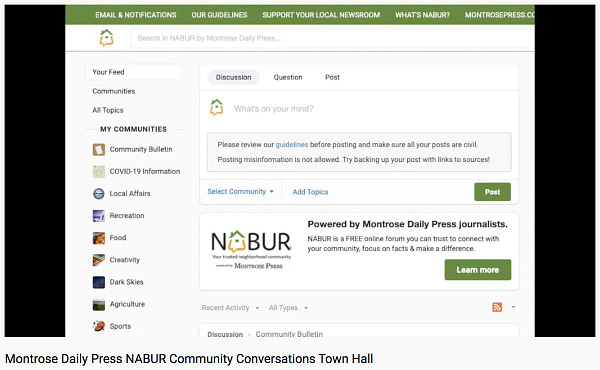The width and height of the screenshot is (600, 370).
Task: Open Email & Notifications menu item
Action: [x=136, y=15]
